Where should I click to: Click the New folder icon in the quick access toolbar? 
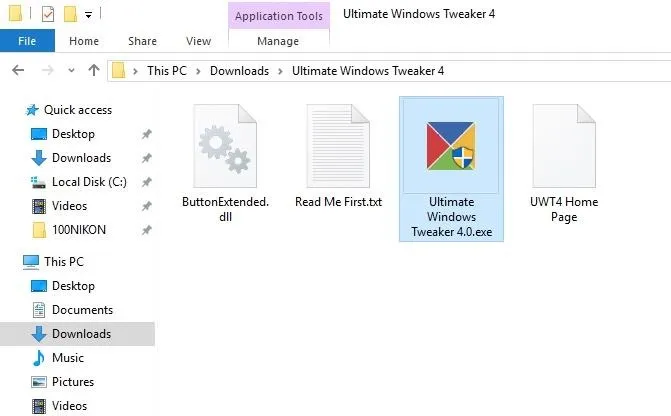coord(70,14)
